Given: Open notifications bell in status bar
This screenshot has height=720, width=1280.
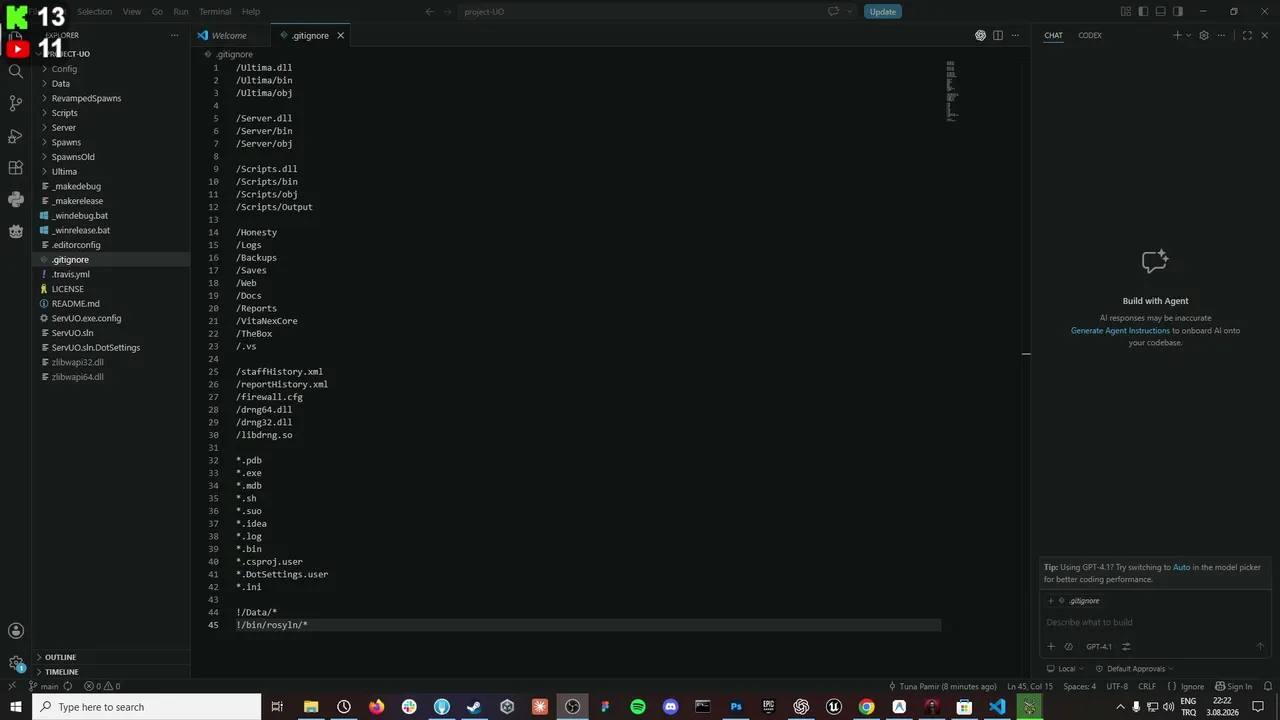Looking at the screenshot, I should [x=1267, y=687].
